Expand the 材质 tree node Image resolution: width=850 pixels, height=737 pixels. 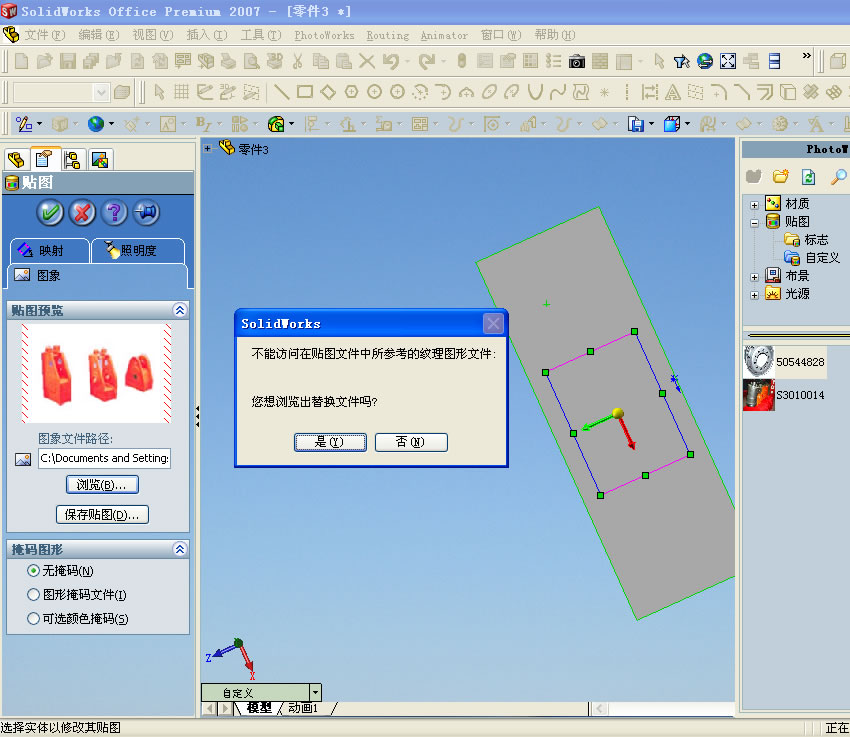coord(754,205)
